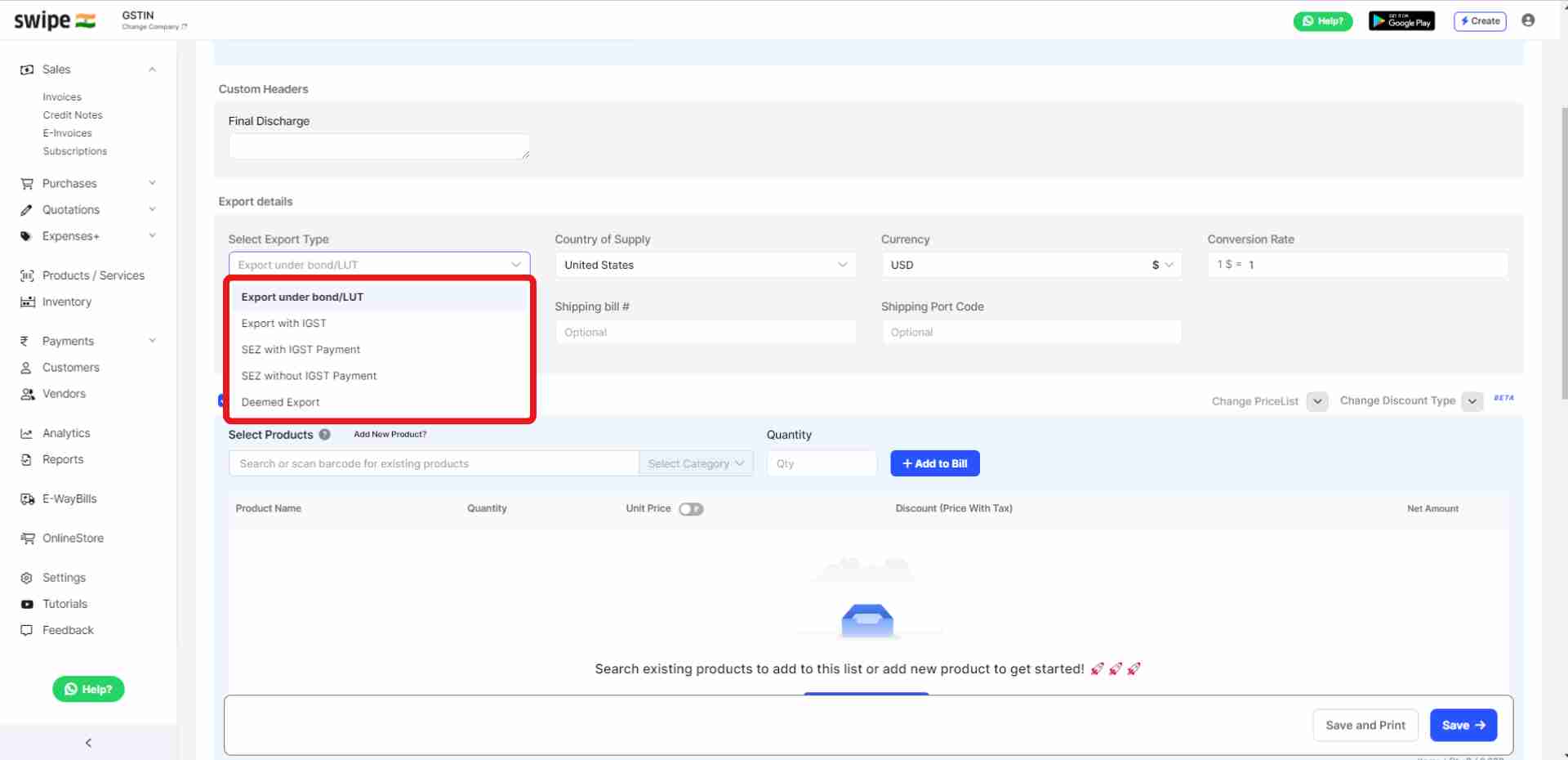Open Subscriptions under Sales

tap(75, 151)
